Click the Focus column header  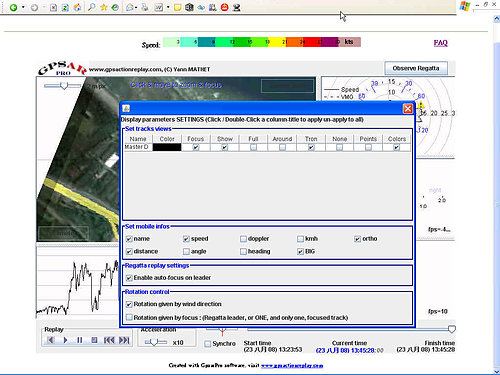click(x=196, y=139)
